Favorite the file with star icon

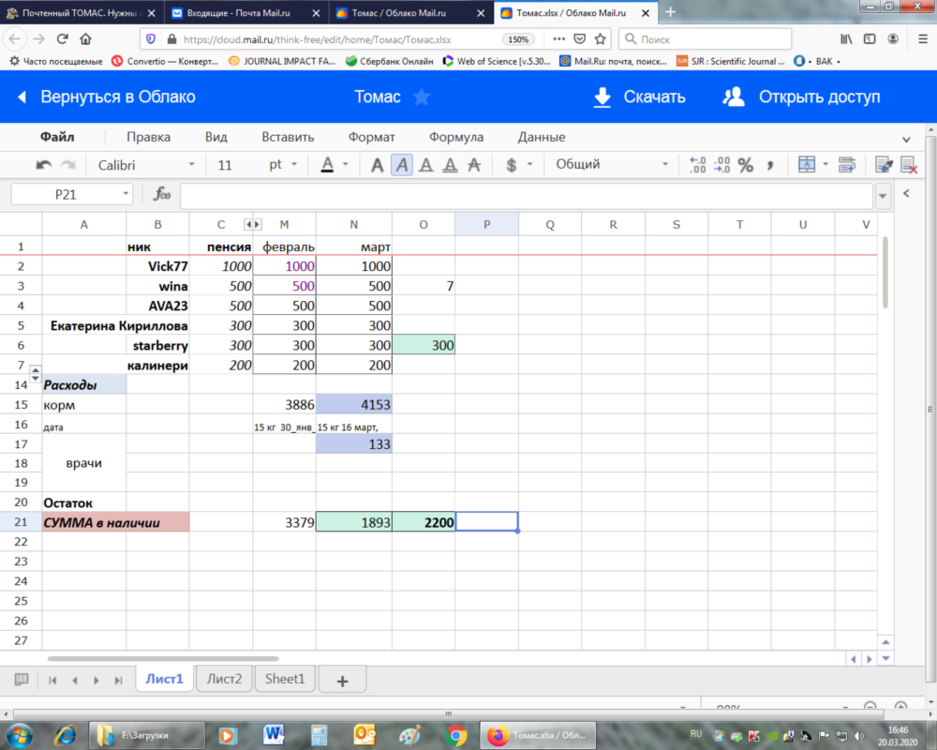point(422,97)
